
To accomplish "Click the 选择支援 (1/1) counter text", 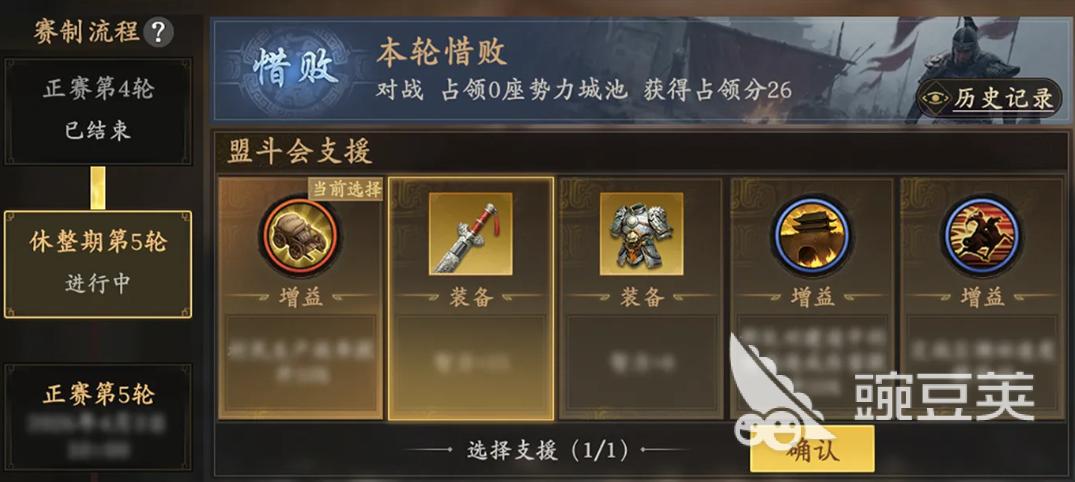I will click(547, 450).
